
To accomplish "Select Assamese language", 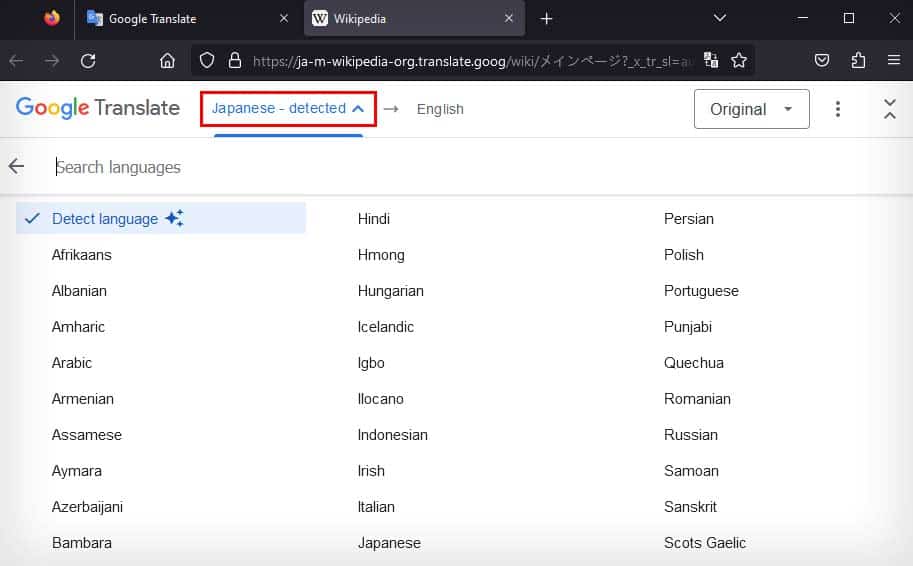I will click(x=87, y=435).
